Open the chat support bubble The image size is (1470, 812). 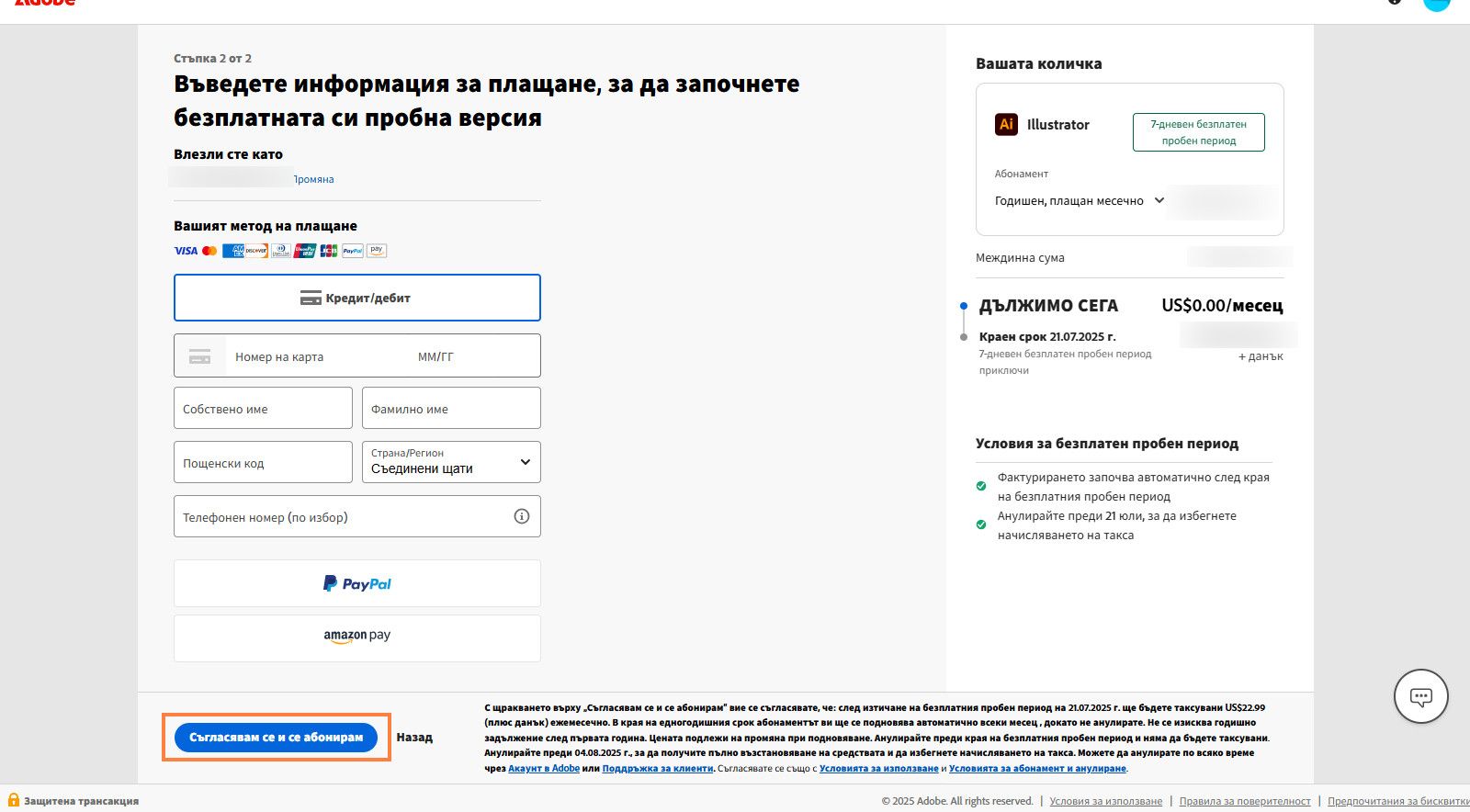pos(1421,696)
